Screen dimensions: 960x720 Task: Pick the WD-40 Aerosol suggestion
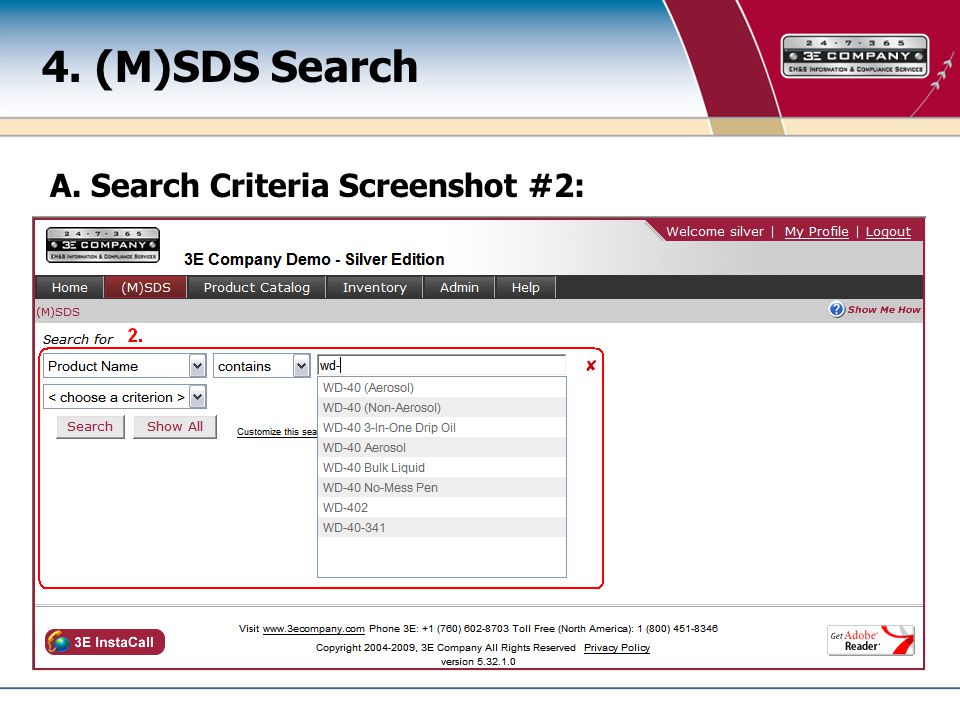coord(441,448)
